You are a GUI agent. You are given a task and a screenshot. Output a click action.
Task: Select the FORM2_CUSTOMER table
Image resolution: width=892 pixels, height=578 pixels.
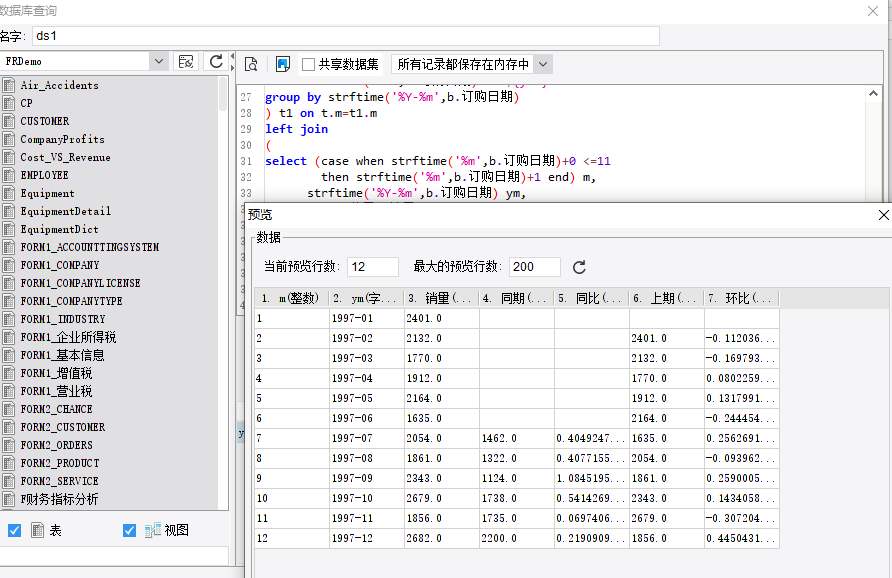click(63, 427)
